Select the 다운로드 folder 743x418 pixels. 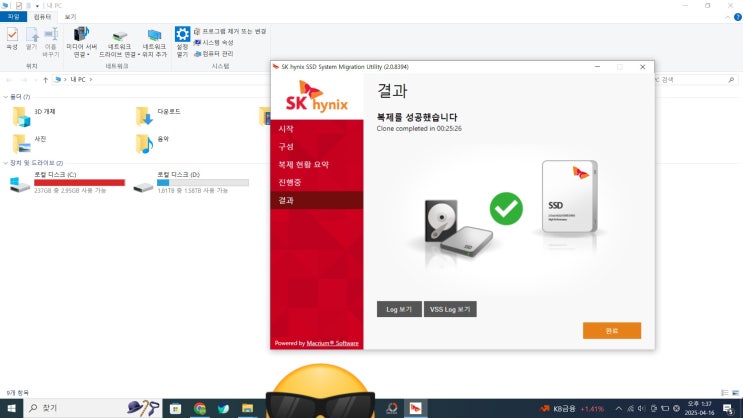pyautogui.click(x=158, y=116)
